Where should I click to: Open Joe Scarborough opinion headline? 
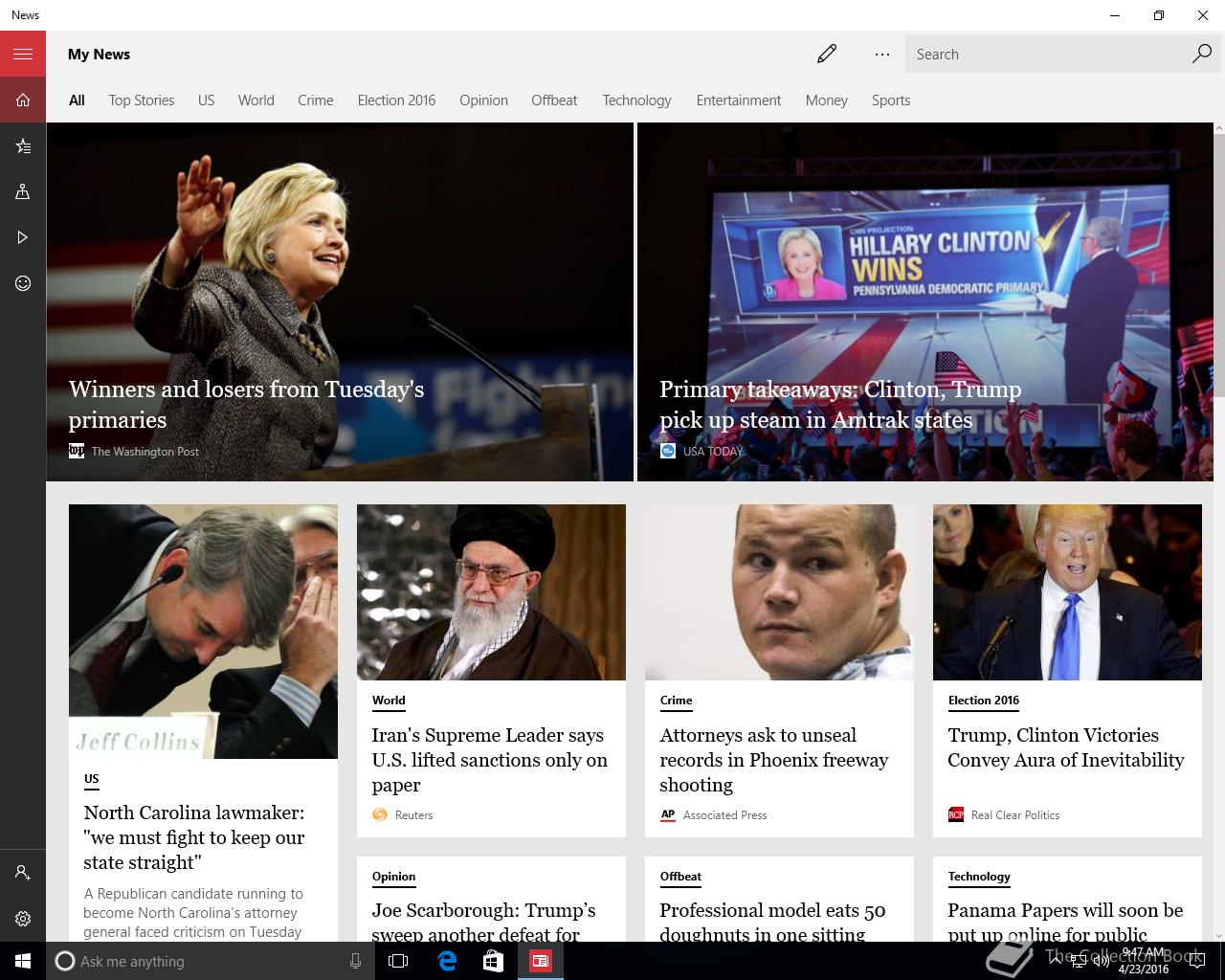point(483,923)
